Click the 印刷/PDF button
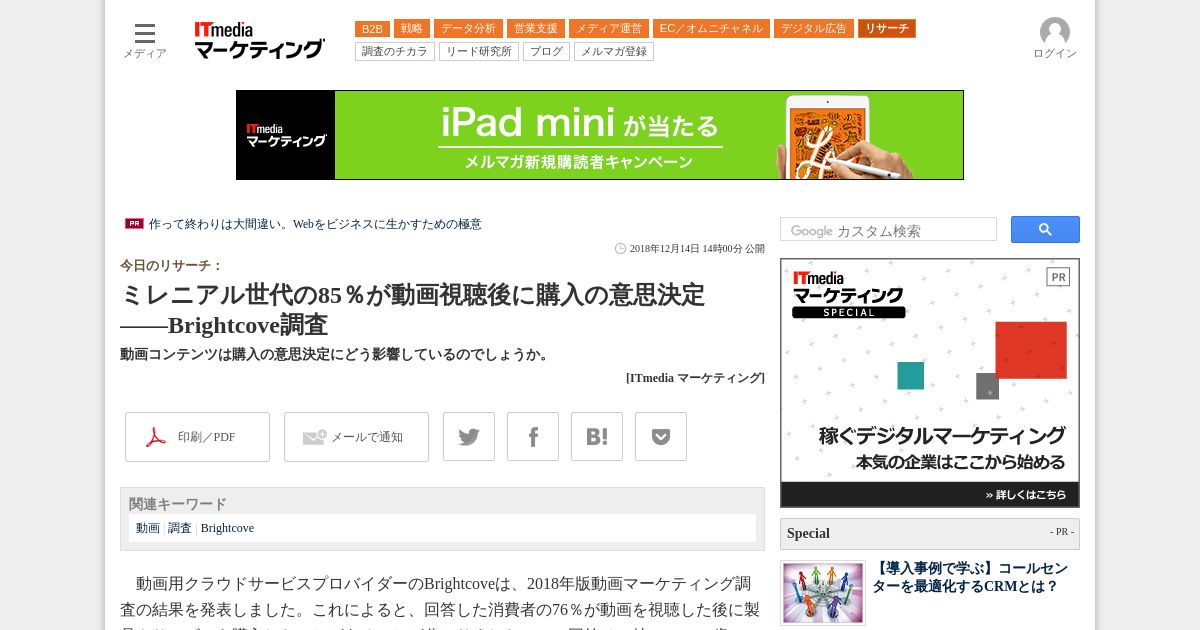This screenshot has height=630, width=1200. pos(197,437)
